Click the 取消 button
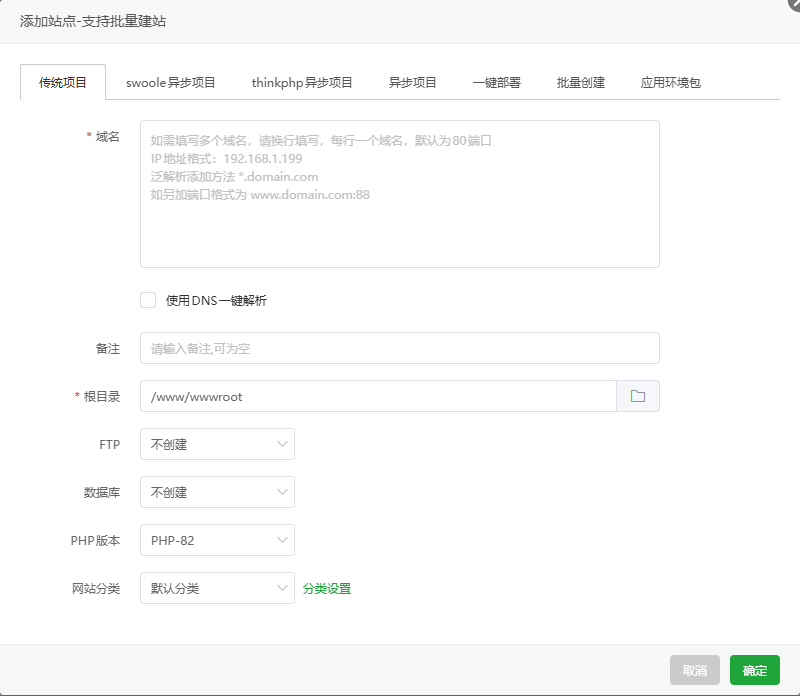The width and height of the screenshot is (800, 696). 695,670
